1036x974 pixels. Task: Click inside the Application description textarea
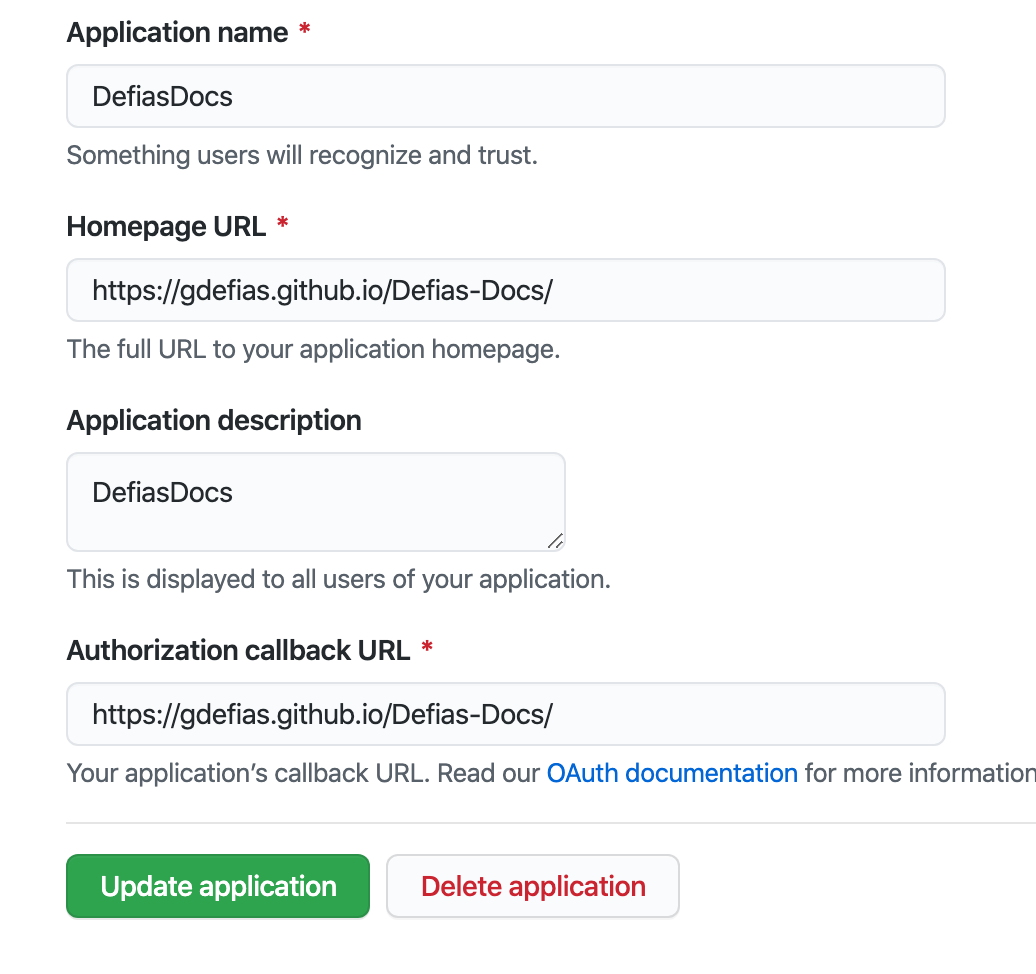(316, 500)
